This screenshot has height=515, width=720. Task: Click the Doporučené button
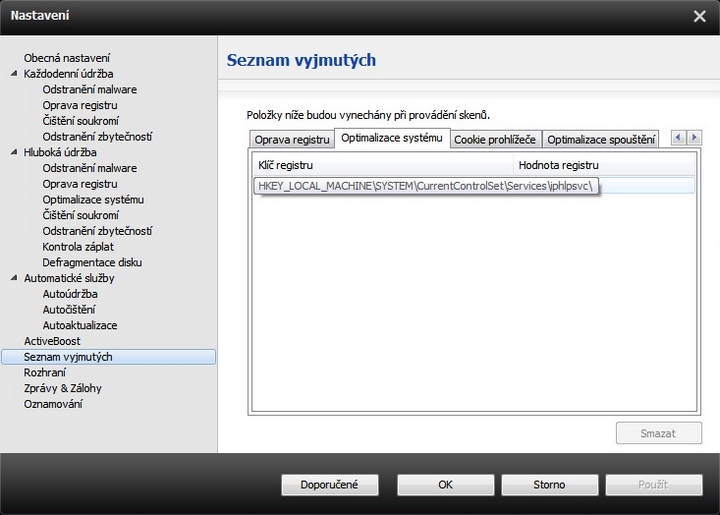[328, 485]
